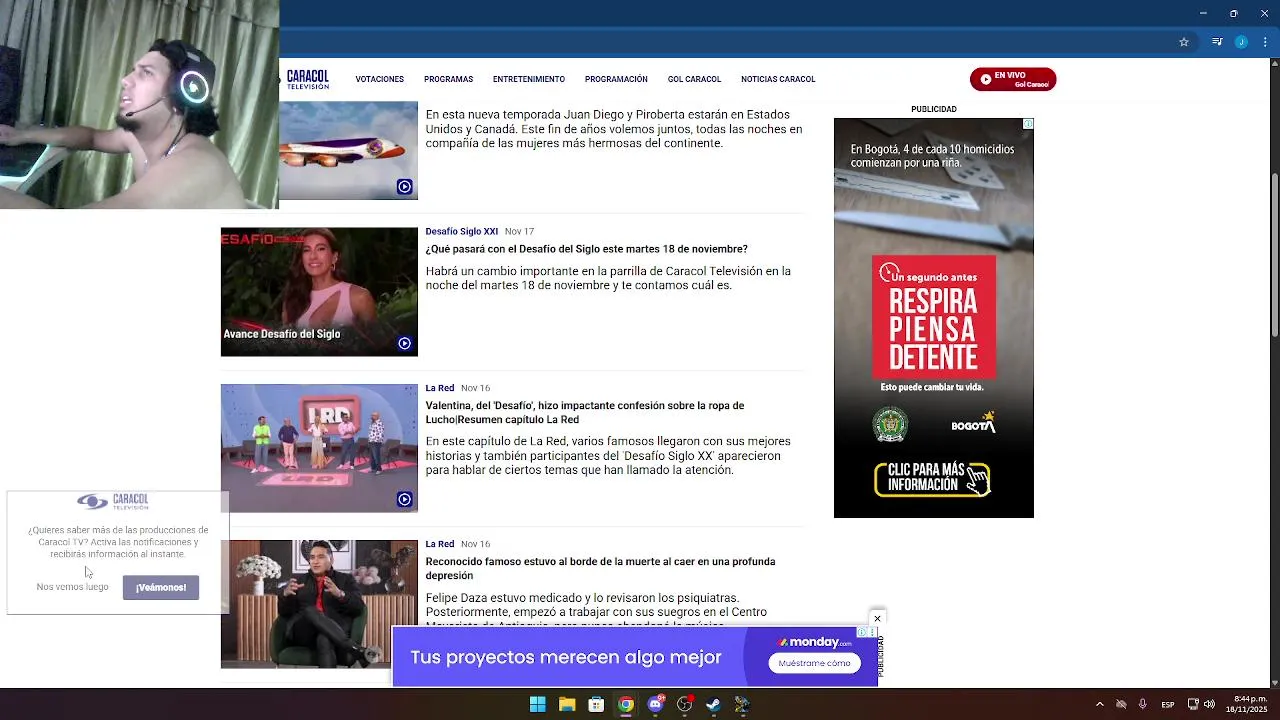Open Microsoft Store from the taskbar
Screen dimensions: 1280x720
tap(596, 704)
